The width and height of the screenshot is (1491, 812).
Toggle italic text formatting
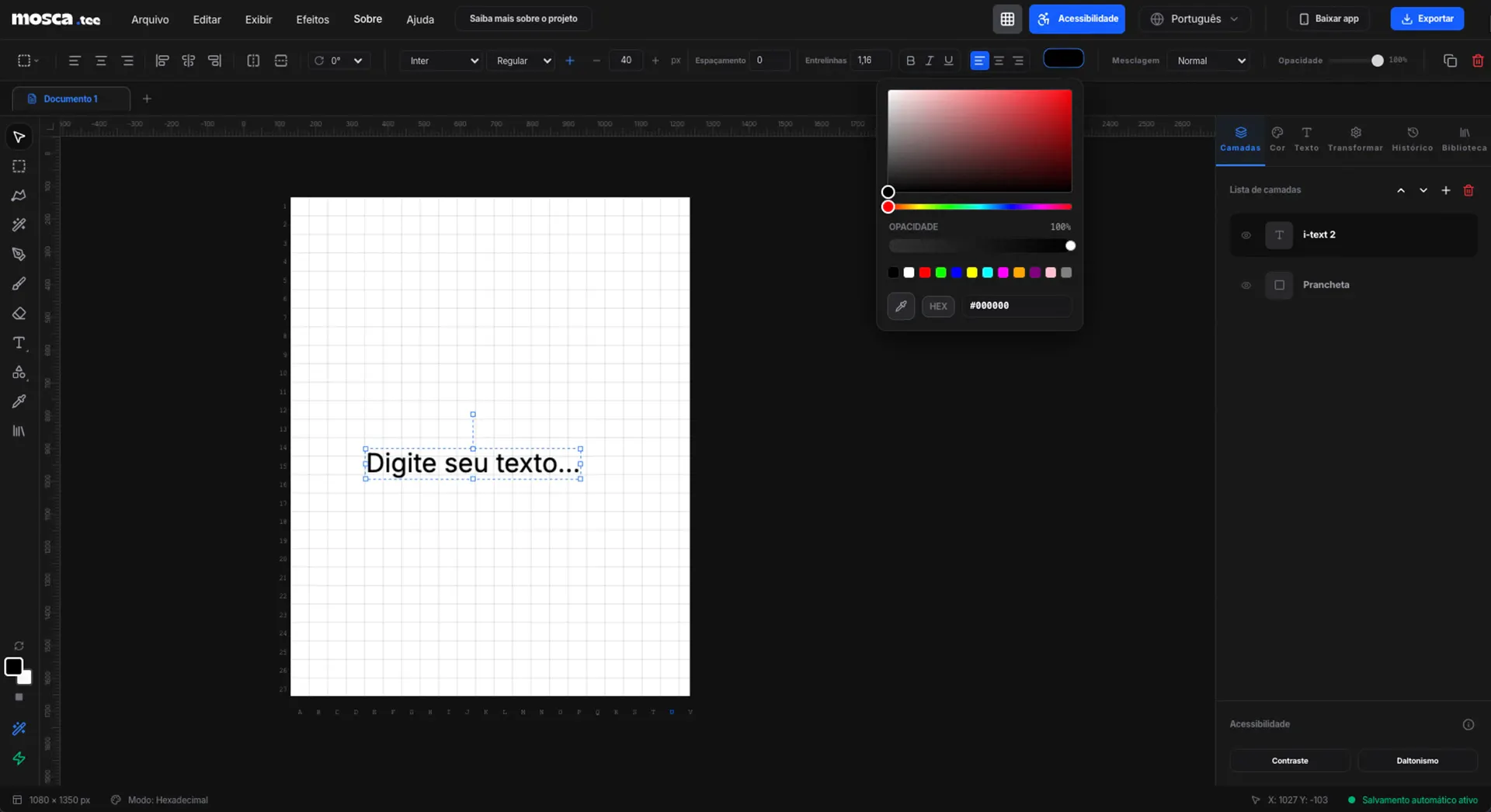930,61
